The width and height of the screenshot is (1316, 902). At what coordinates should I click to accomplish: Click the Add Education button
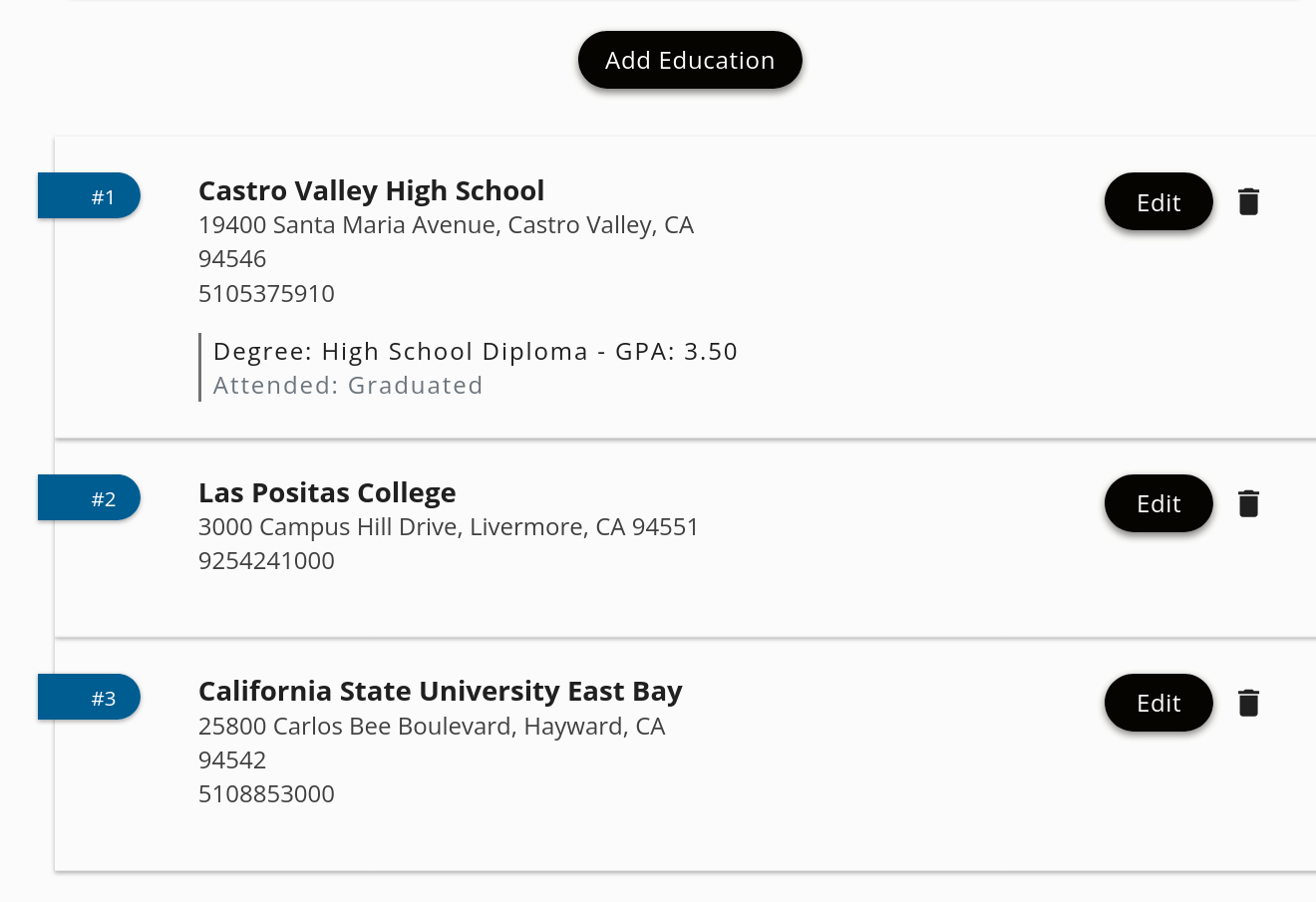(x=690, y=60)
